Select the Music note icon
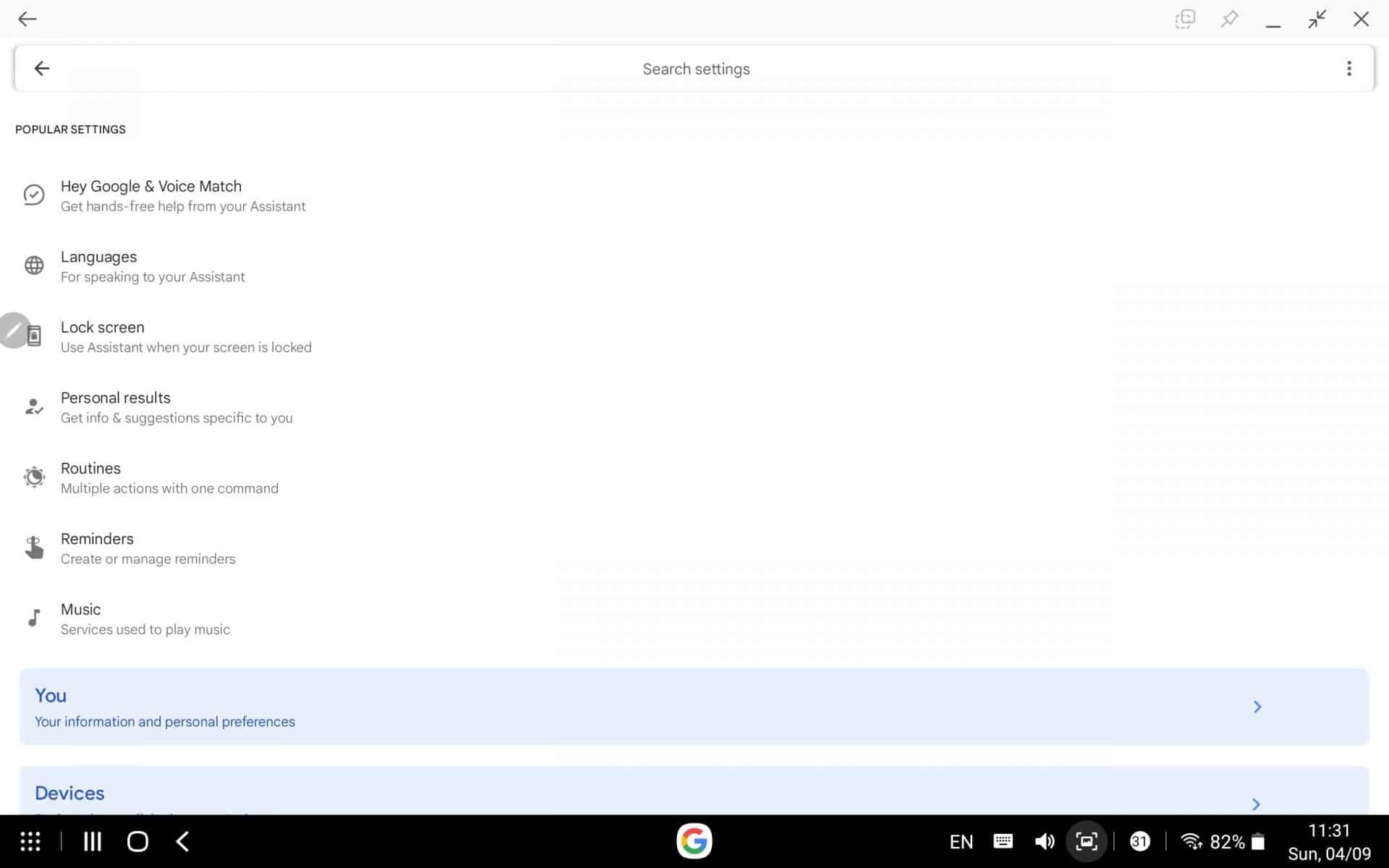Image resolution: width=1389 pixels, height=868 pixels. (34, 618)
